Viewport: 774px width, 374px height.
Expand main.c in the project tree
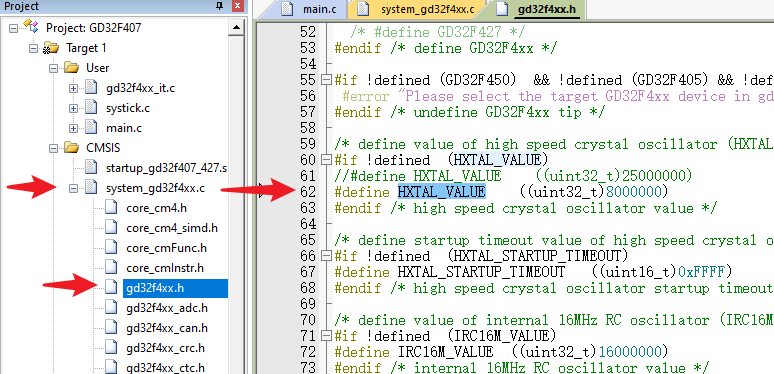point(74,128)
